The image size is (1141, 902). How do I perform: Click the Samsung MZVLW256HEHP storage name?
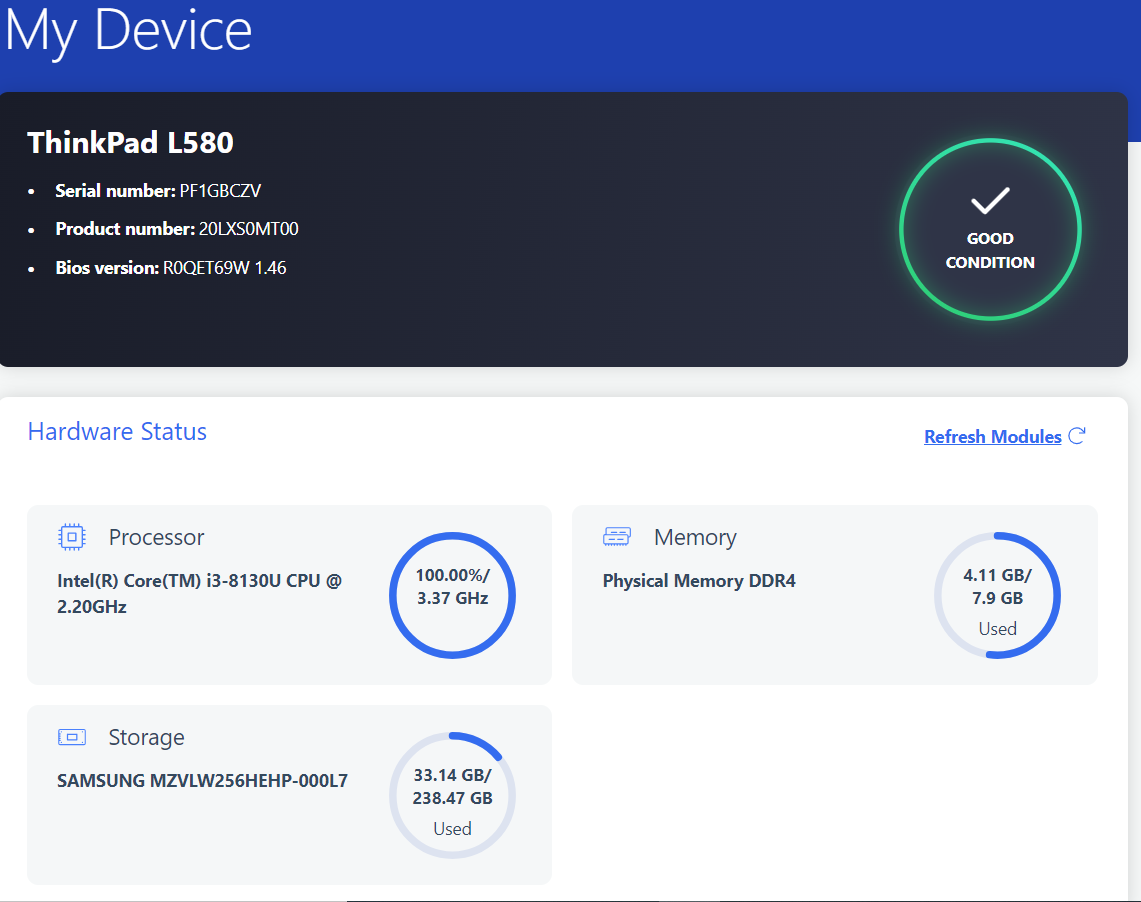coord(202,781)
